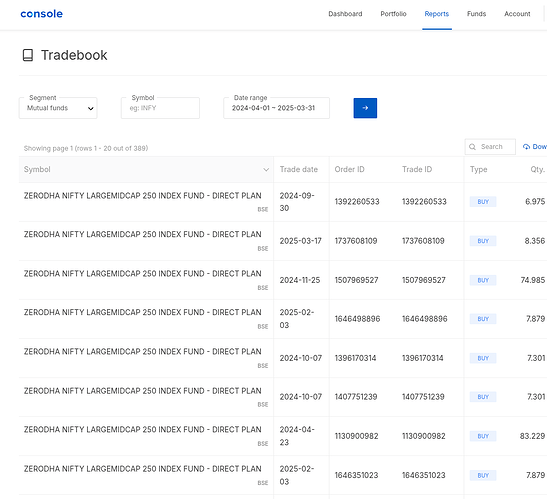Click order ID 1130900982

pos(356,436)
